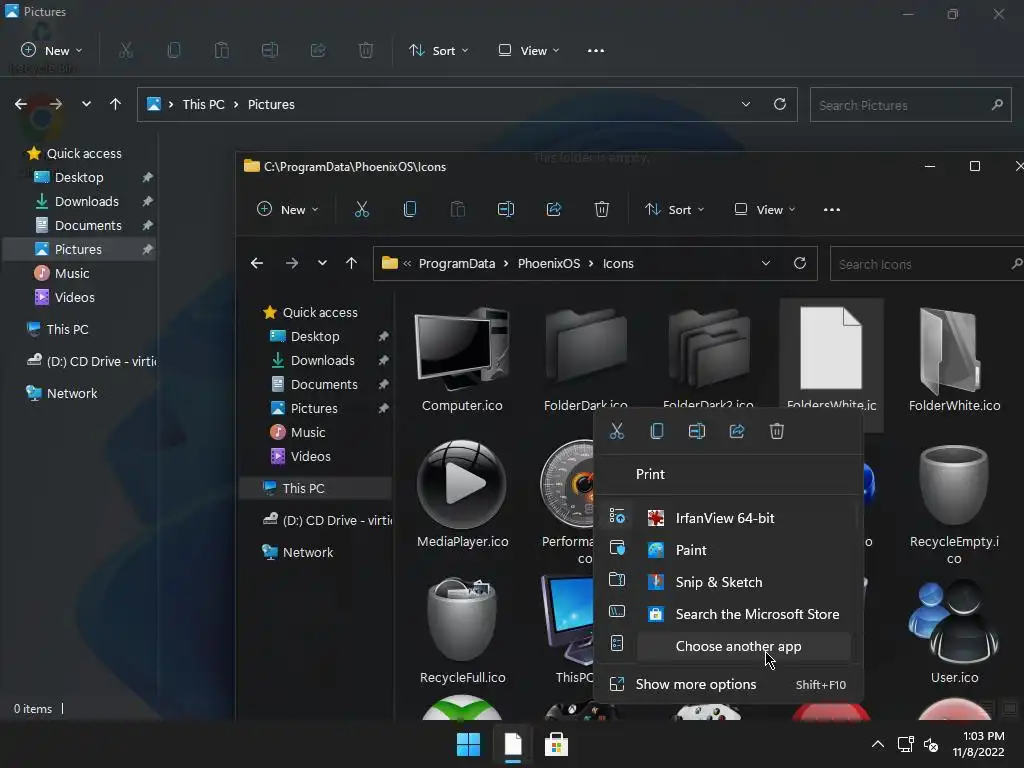
Task: Open Sort dropdown in Pictures window
Action: point(438,50)
